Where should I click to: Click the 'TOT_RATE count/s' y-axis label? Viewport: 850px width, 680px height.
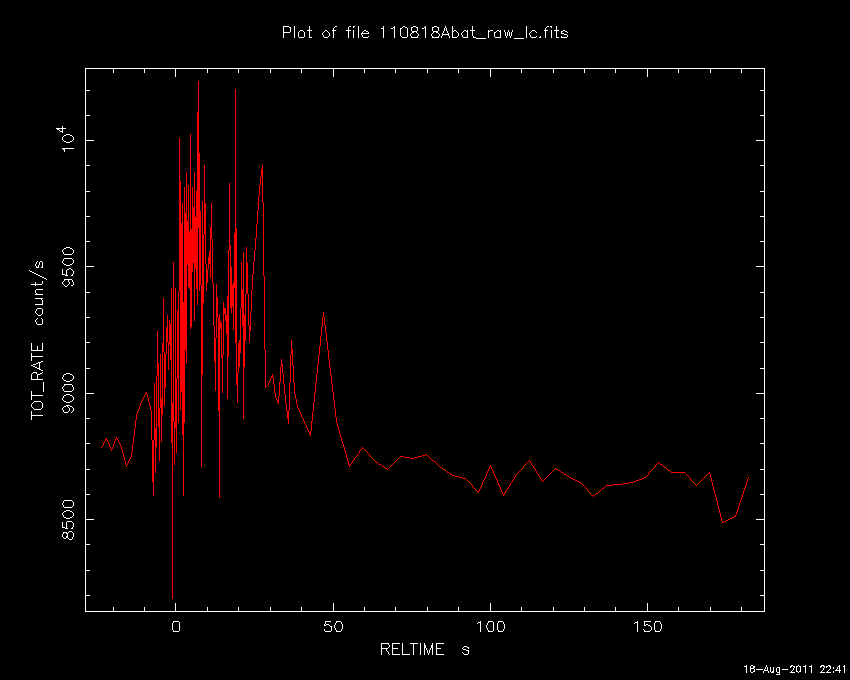[x=38, y=339]
